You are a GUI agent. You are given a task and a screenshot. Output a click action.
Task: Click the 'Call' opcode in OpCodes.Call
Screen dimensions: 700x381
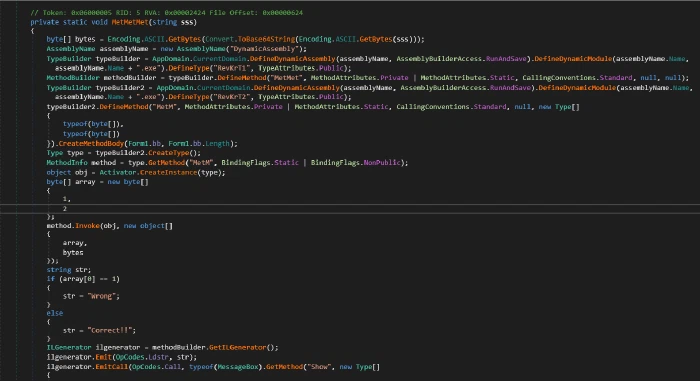pyautogui.click(x=172, y=367)
